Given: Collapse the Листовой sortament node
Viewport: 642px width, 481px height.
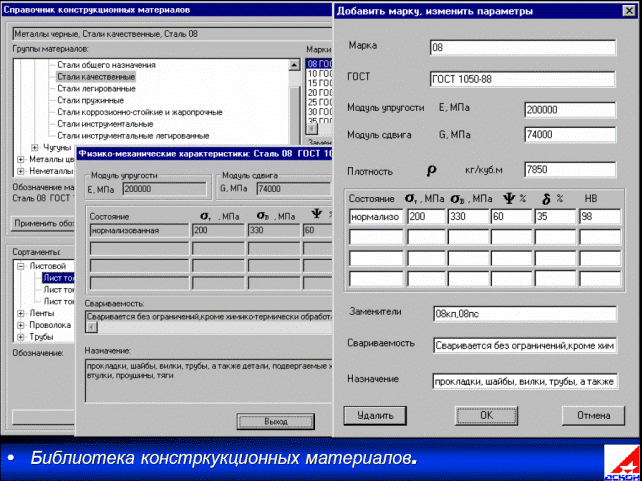Looking at the screenshot, I should 21,266.
